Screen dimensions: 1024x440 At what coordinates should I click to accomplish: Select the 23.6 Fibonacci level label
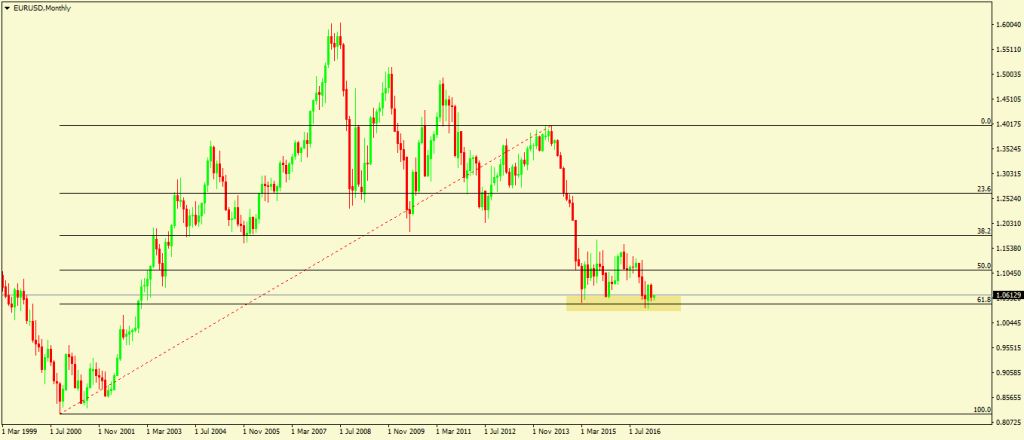pyautogui.click(x=983, y=189)
